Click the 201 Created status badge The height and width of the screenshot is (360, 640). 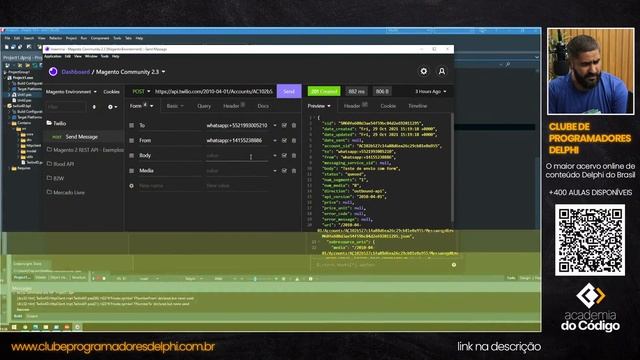pos(324,91)
